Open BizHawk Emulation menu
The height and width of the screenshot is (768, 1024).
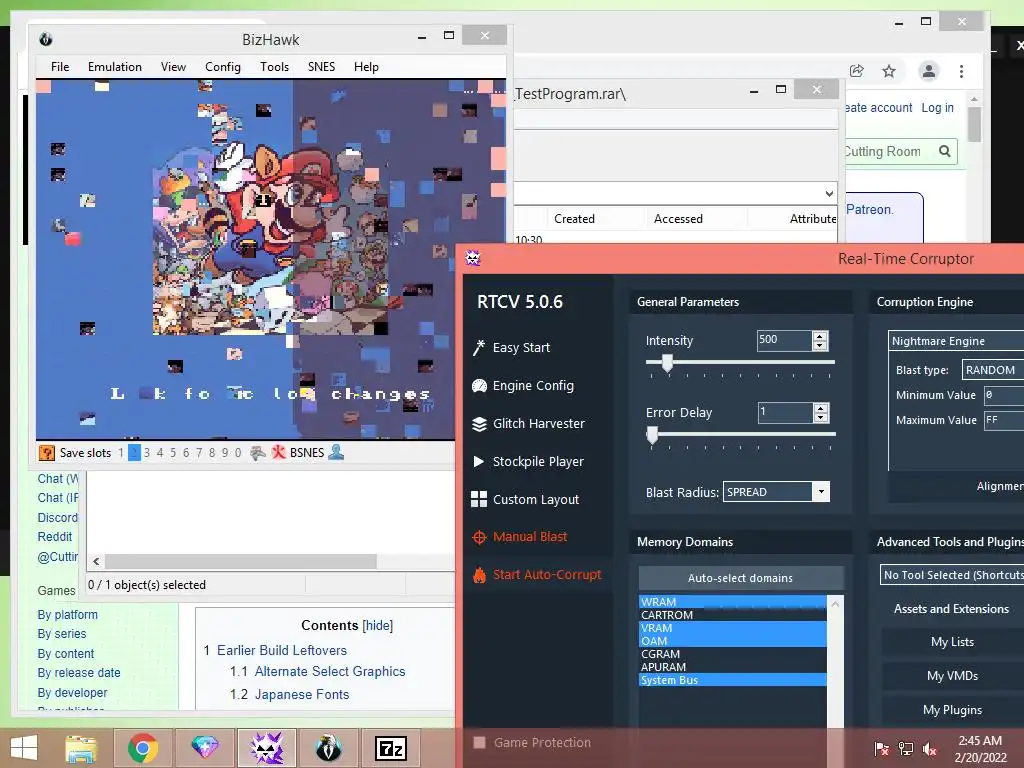coord(115,67)
